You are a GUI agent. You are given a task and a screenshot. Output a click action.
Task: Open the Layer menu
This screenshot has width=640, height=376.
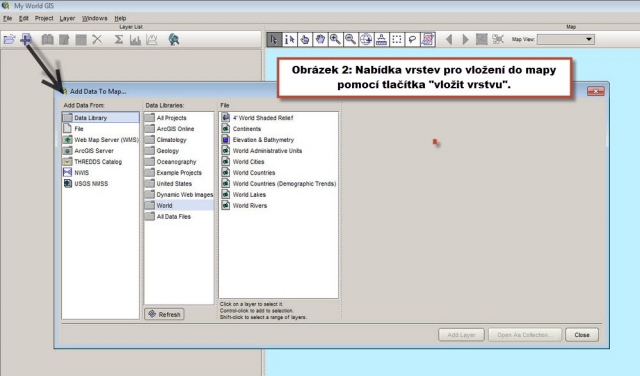(67, 18)
